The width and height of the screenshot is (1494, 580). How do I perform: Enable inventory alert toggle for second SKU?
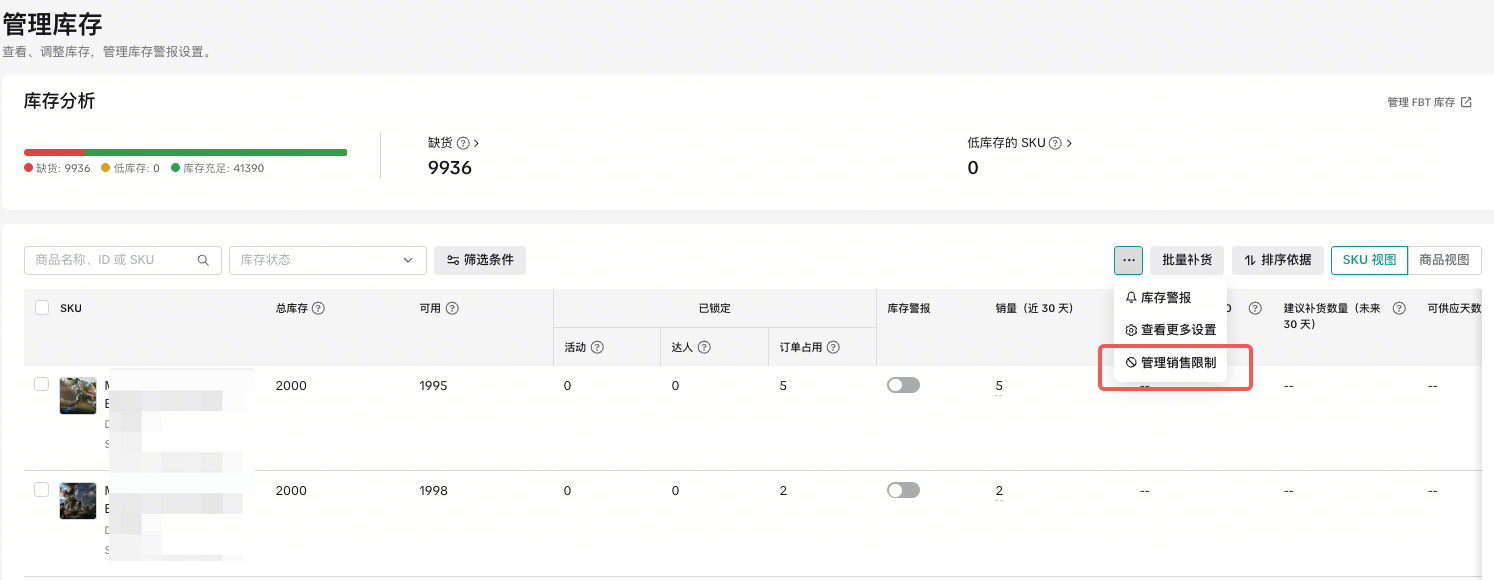902,490
